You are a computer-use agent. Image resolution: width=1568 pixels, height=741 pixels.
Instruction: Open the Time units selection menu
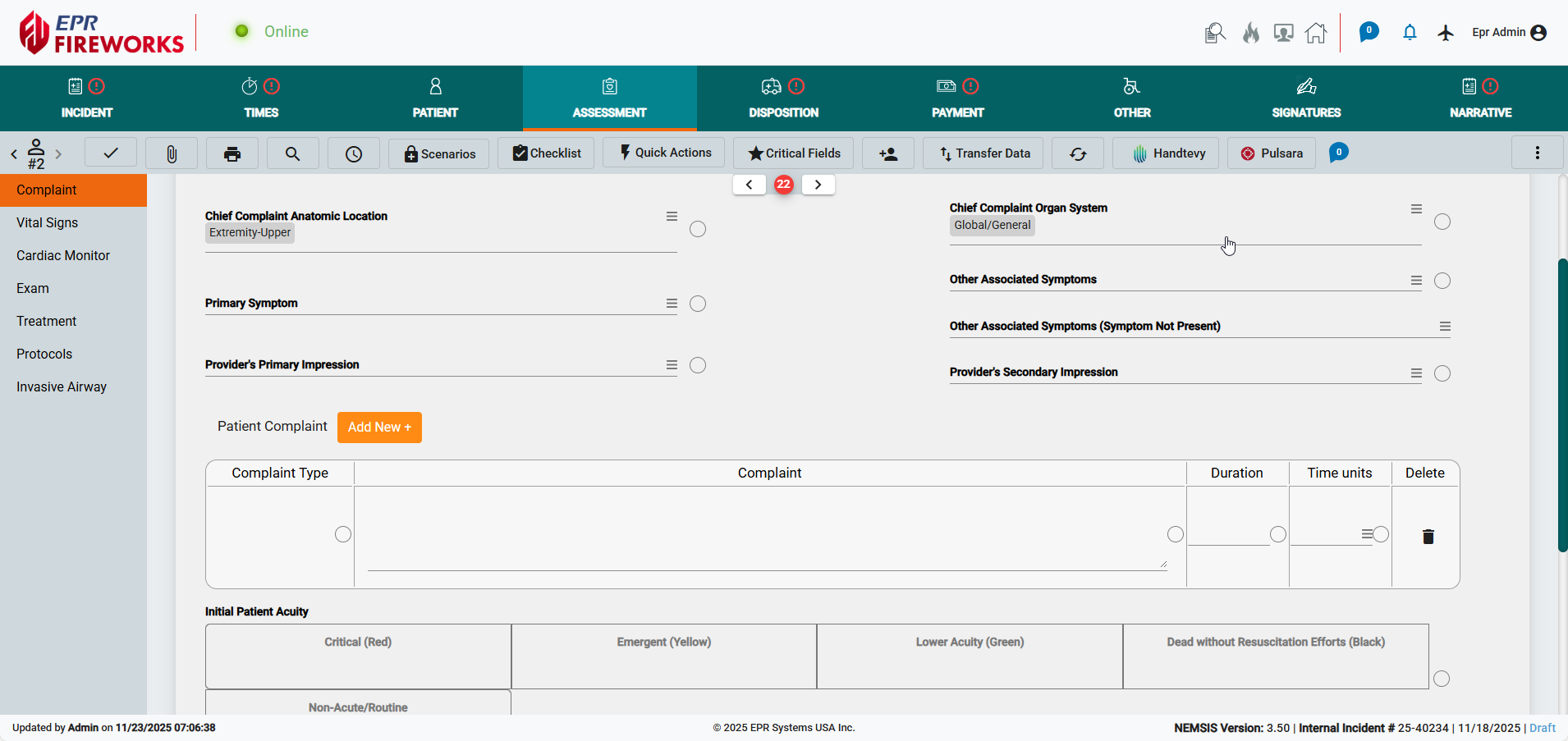click(x=1368, y=533)
